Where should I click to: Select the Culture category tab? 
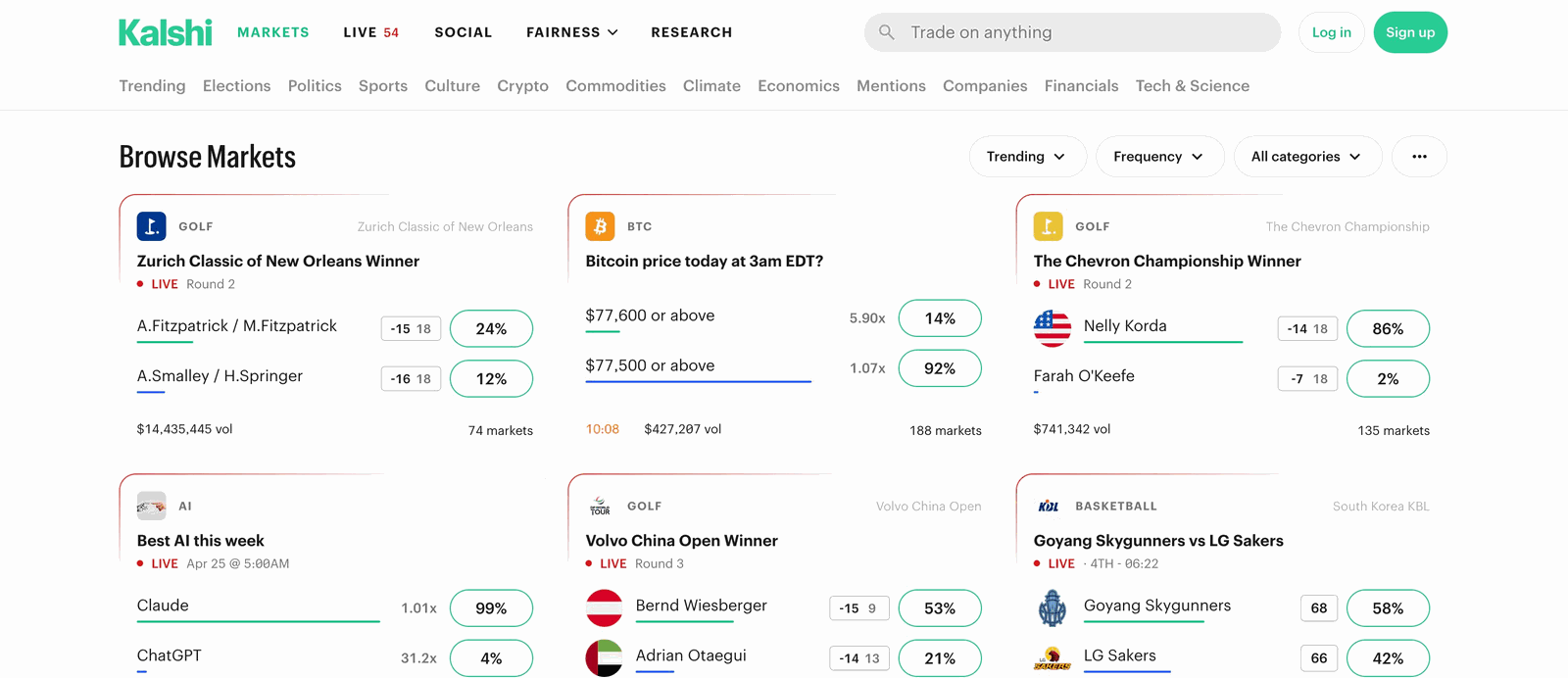[452, 86]
